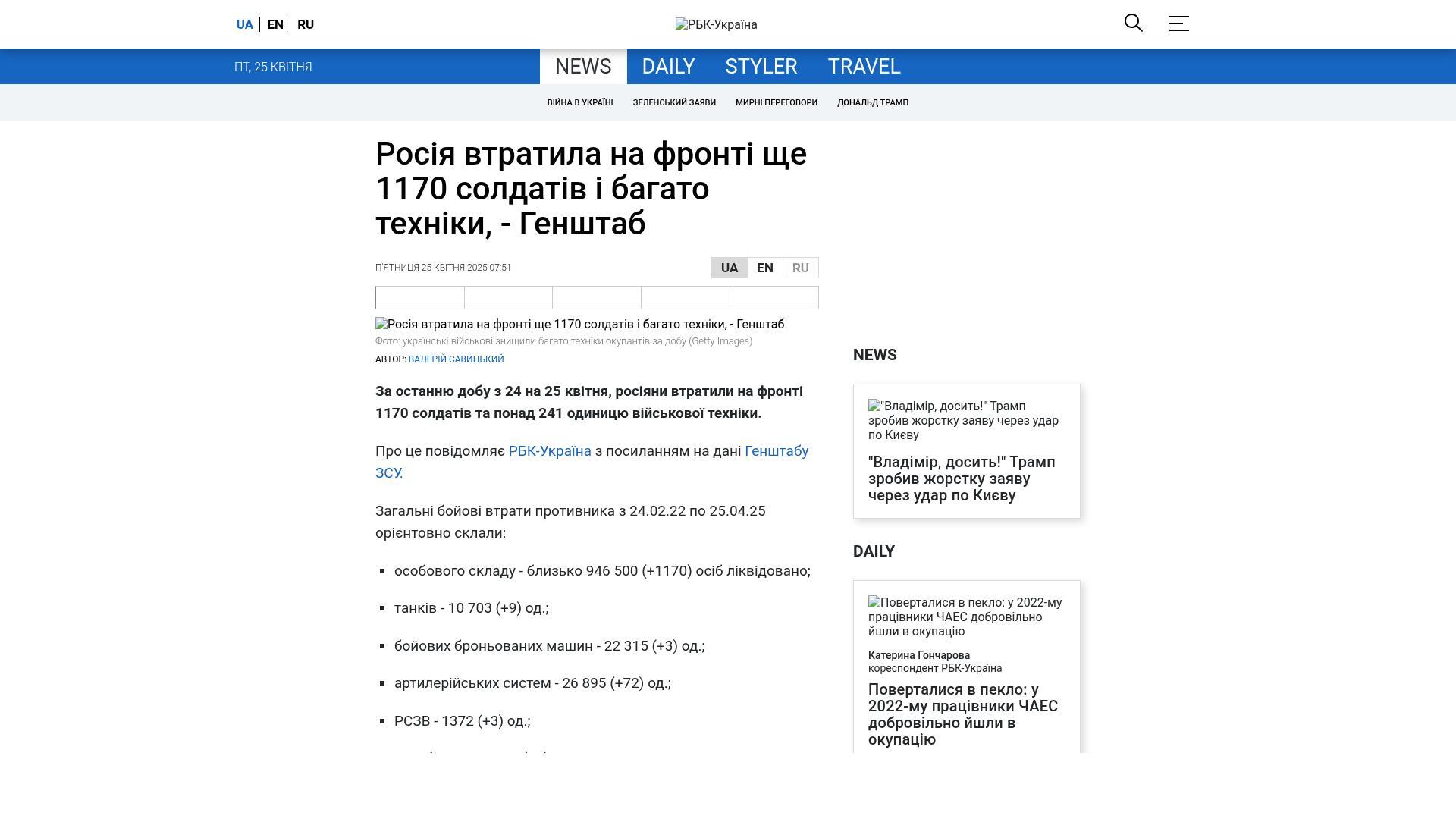Click the РБК-Україна logo
1456x819 pixels.
click(716, 24)
